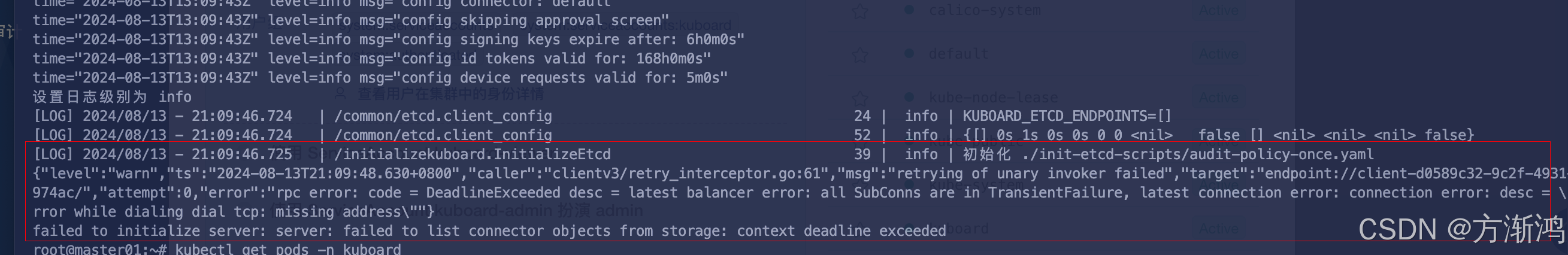
Task: Click the Active badge for default
Action: point(1219,54)
